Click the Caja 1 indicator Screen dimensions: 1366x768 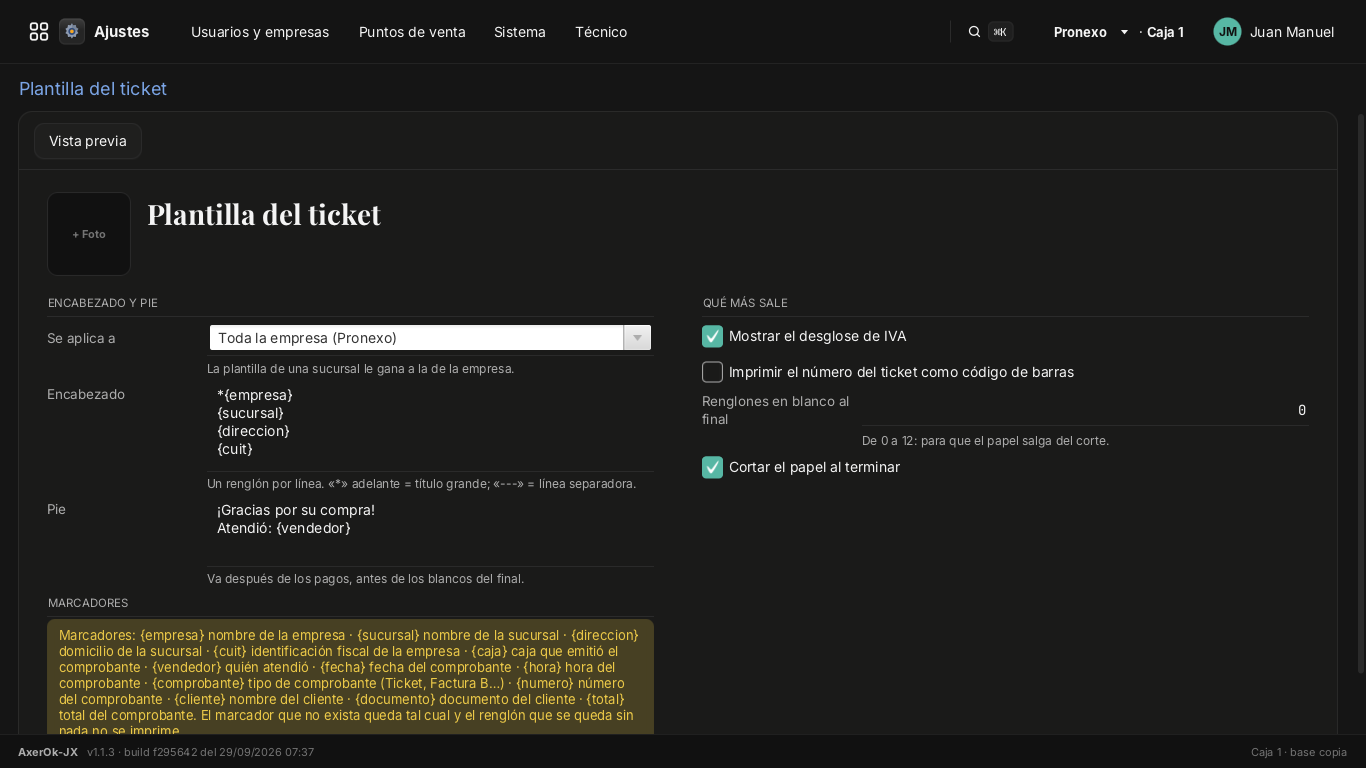click(x=1165, y=32)
